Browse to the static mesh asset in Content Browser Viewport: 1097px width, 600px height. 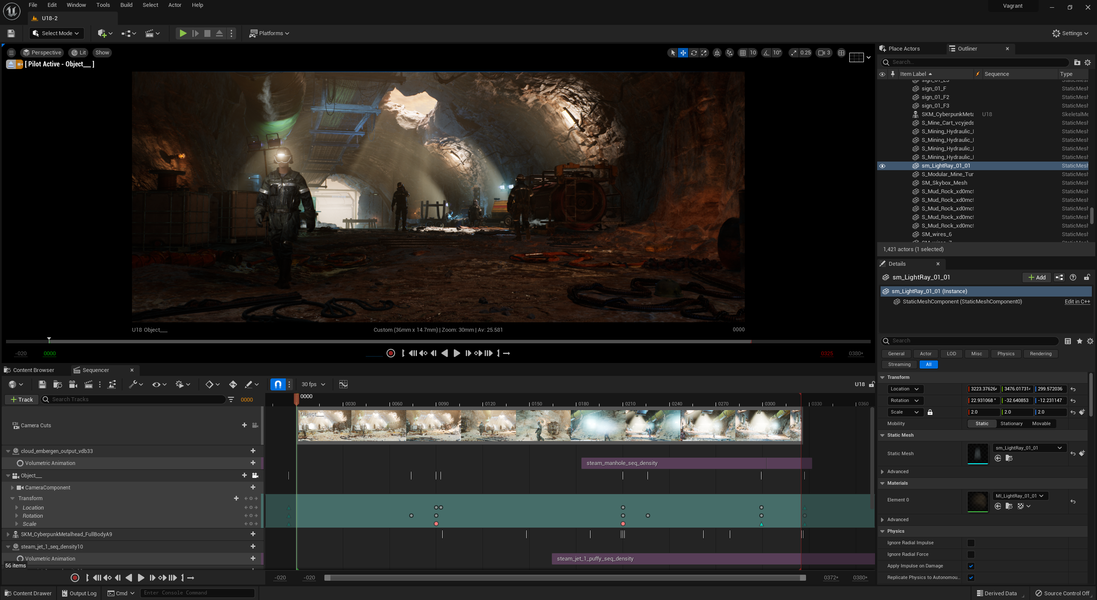[1009, 458]
